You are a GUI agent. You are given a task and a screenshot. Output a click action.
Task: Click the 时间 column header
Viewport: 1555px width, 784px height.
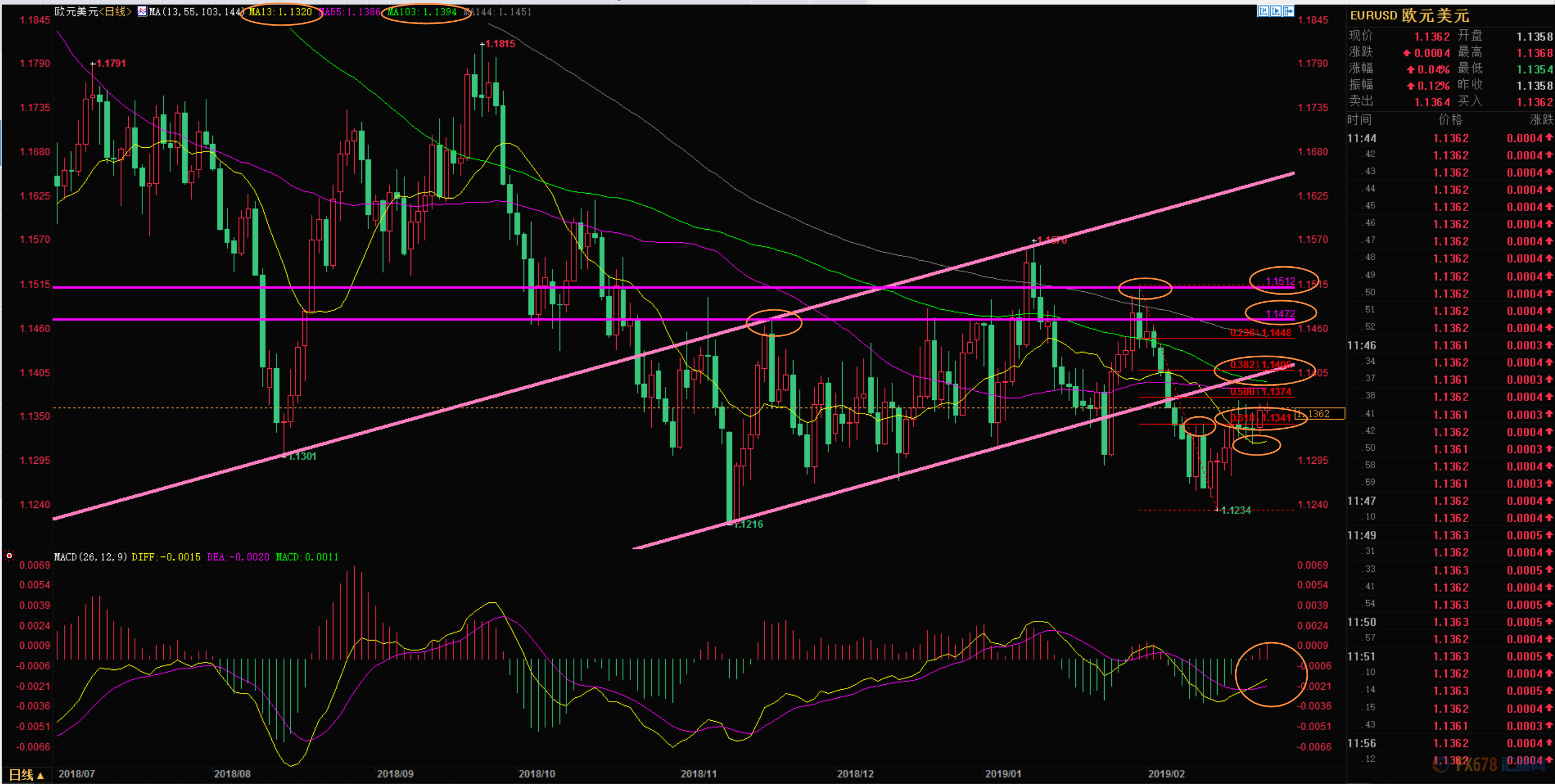click(1360, 119)
